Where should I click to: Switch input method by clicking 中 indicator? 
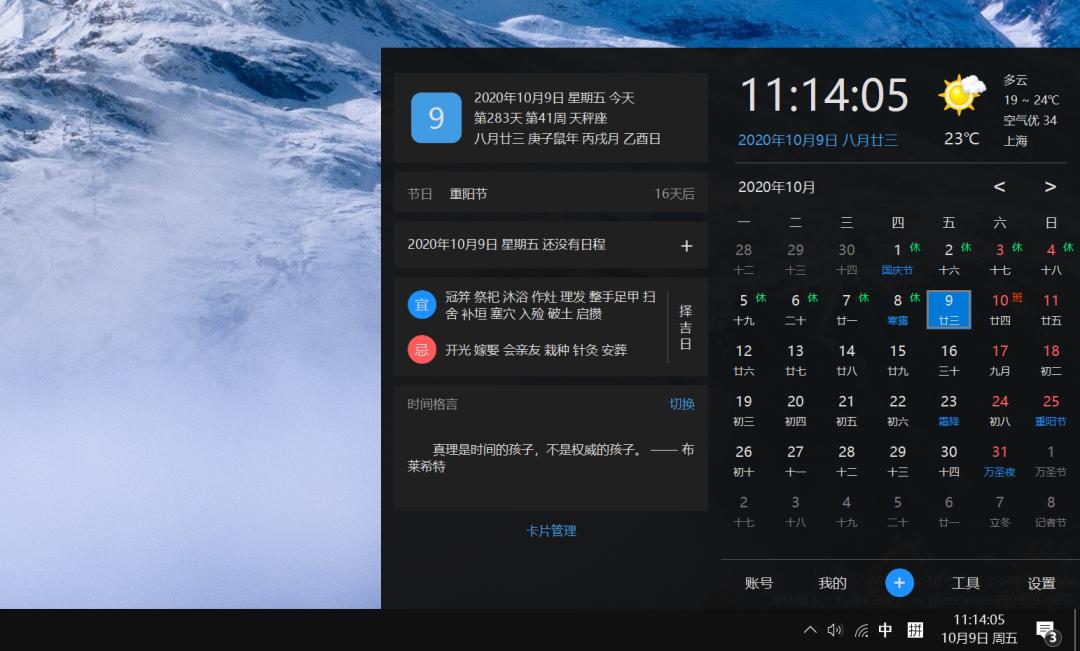tap(885, 630)
